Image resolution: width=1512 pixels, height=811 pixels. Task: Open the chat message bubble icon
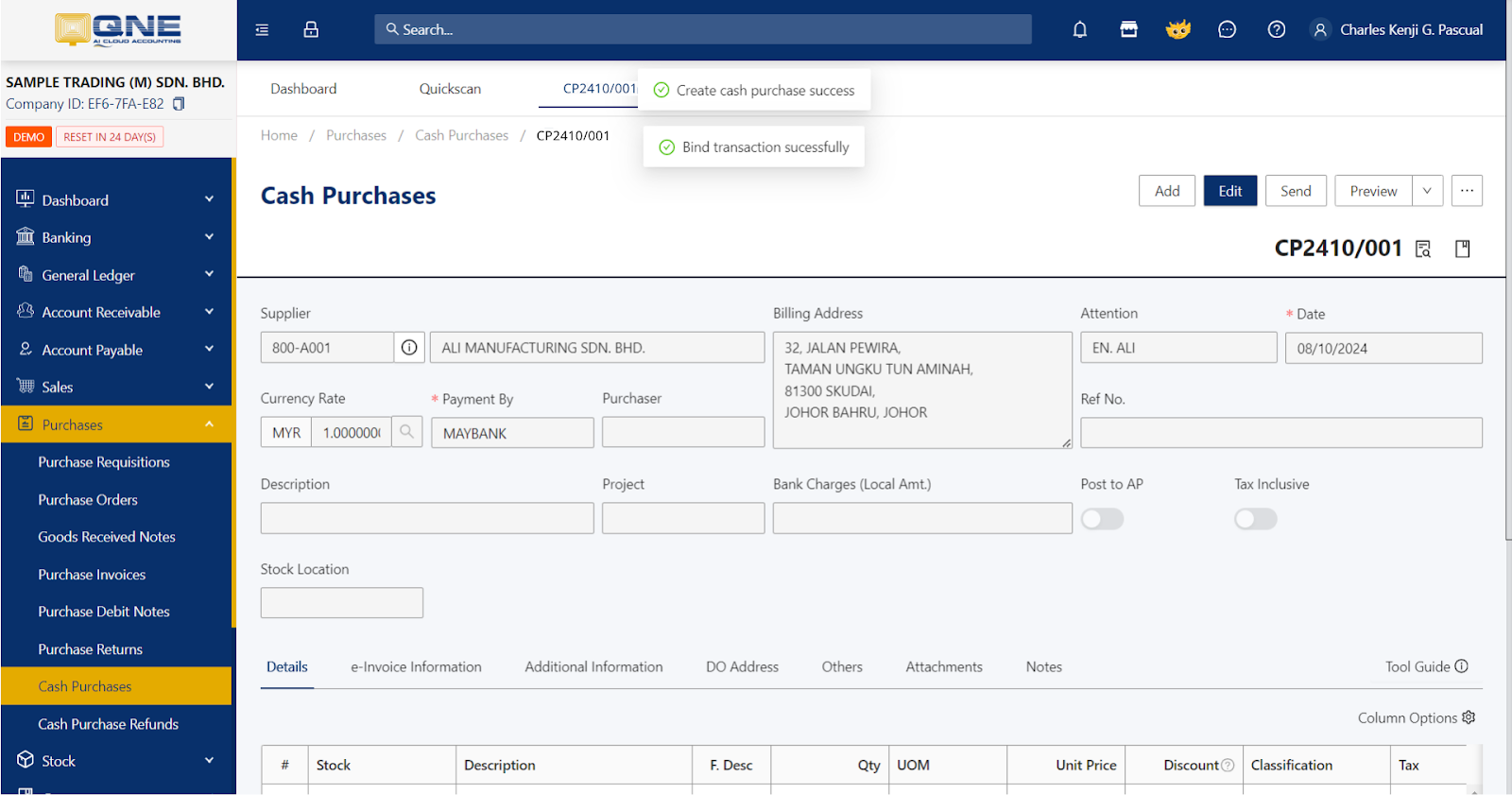(1228, 30)
